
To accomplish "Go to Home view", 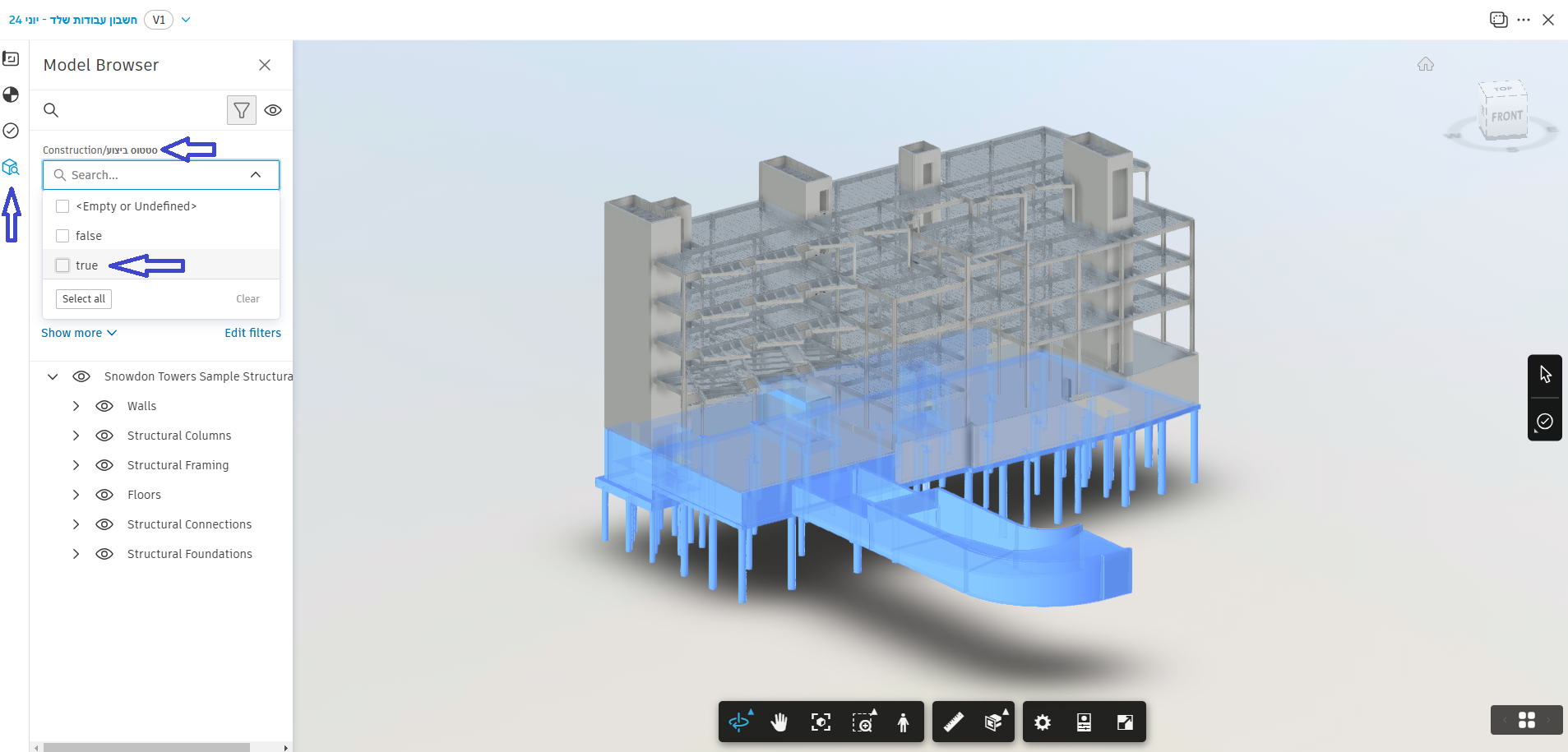I will click(1426, 64).
